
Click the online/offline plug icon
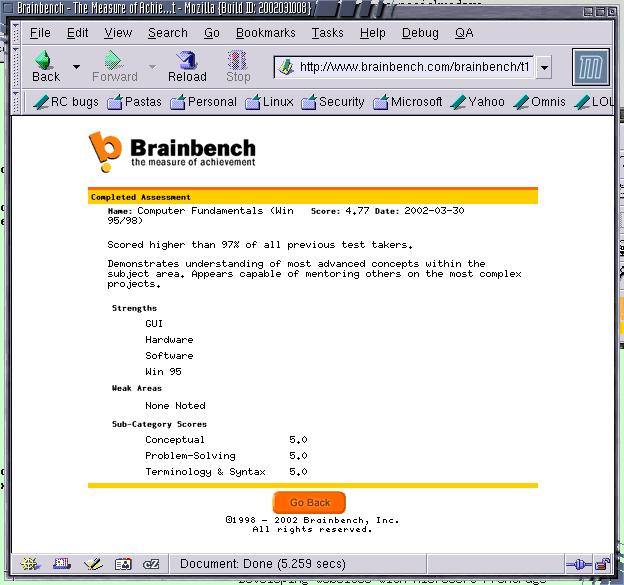tap(578, 564)
